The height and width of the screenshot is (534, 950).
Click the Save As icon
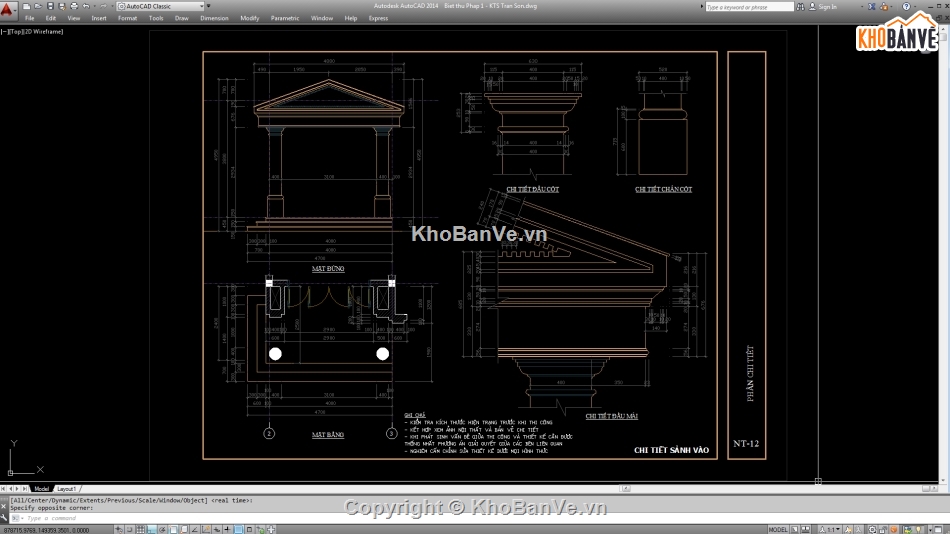(62, 6)
